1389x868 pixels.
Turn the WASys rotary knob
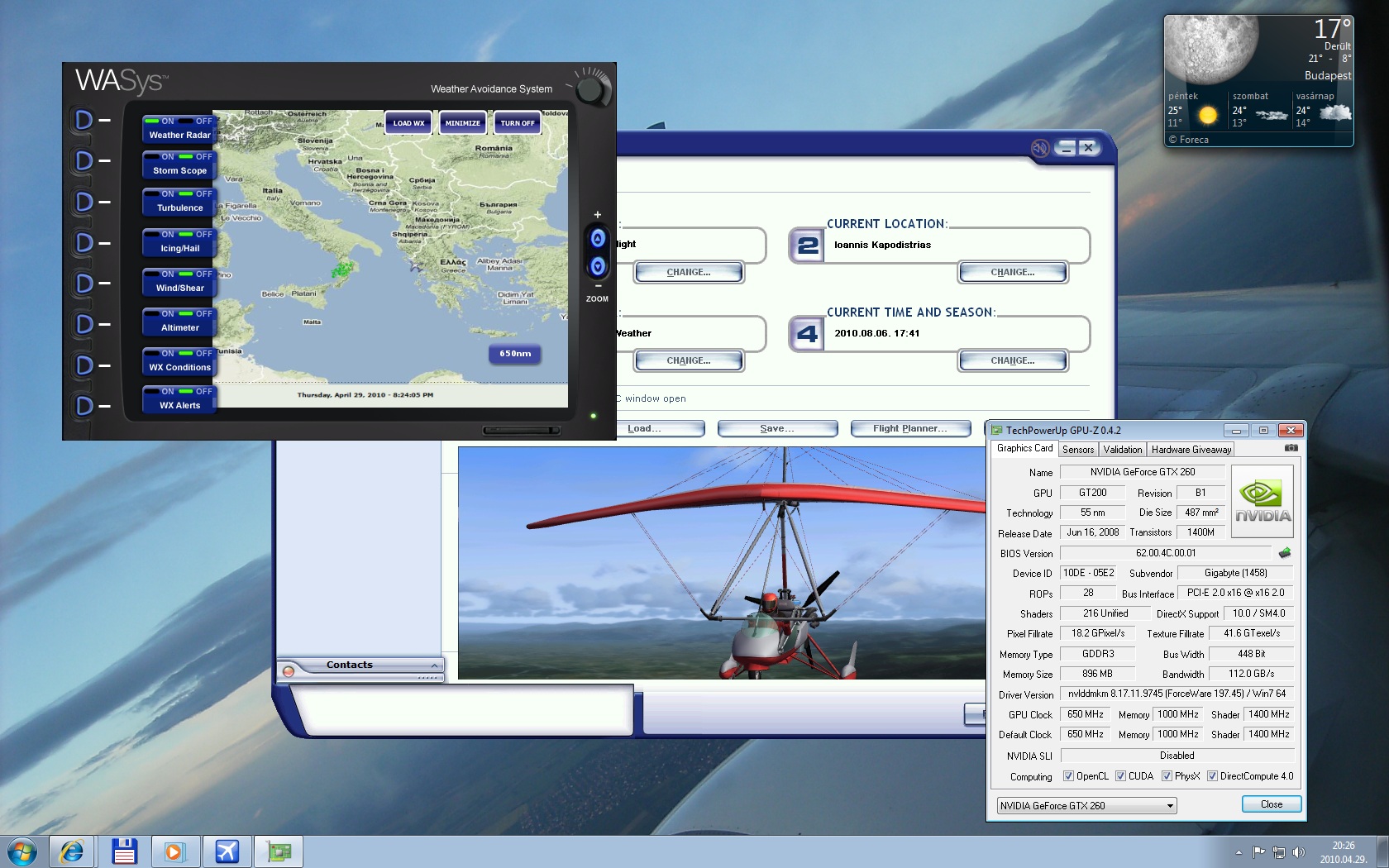pos(592,88)
